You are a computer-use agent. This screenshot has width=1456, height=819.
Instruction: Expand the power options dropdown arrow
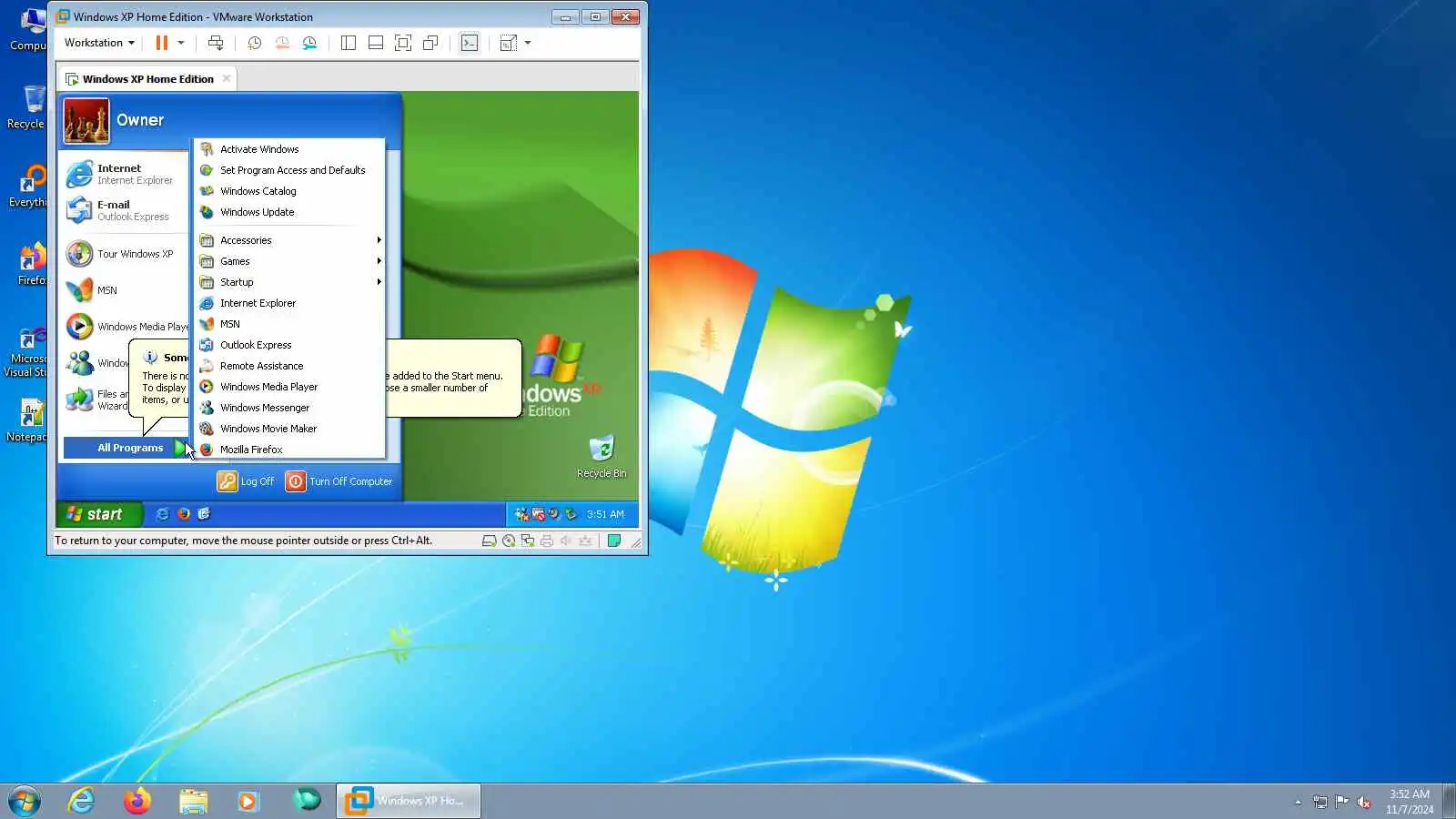tap(181, 43)
